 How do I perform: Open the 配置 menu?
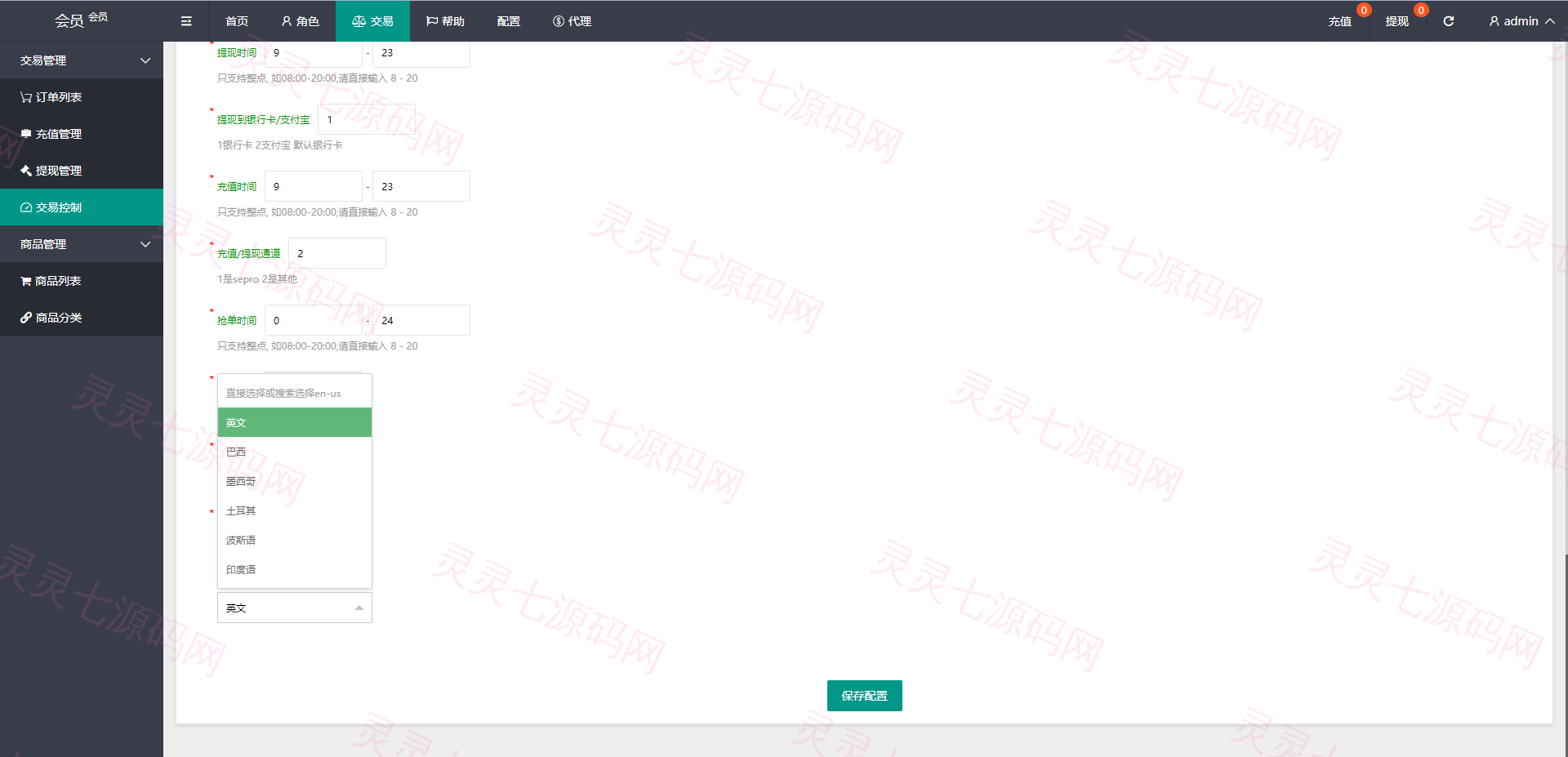click(x=508, y=21)
